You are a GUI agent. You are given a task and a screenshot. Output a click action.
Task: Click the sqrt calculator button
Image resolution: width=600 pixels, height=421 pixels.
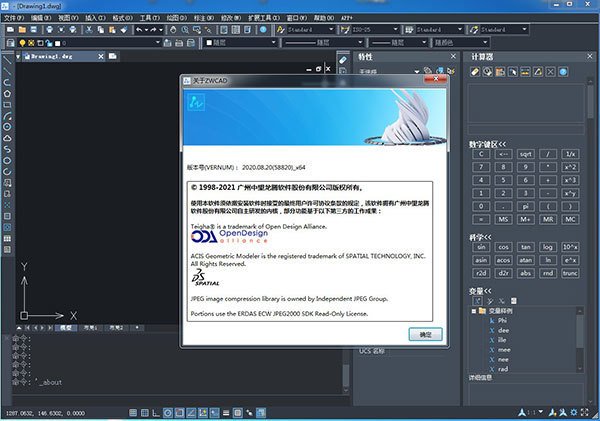[x=525, y=154]
